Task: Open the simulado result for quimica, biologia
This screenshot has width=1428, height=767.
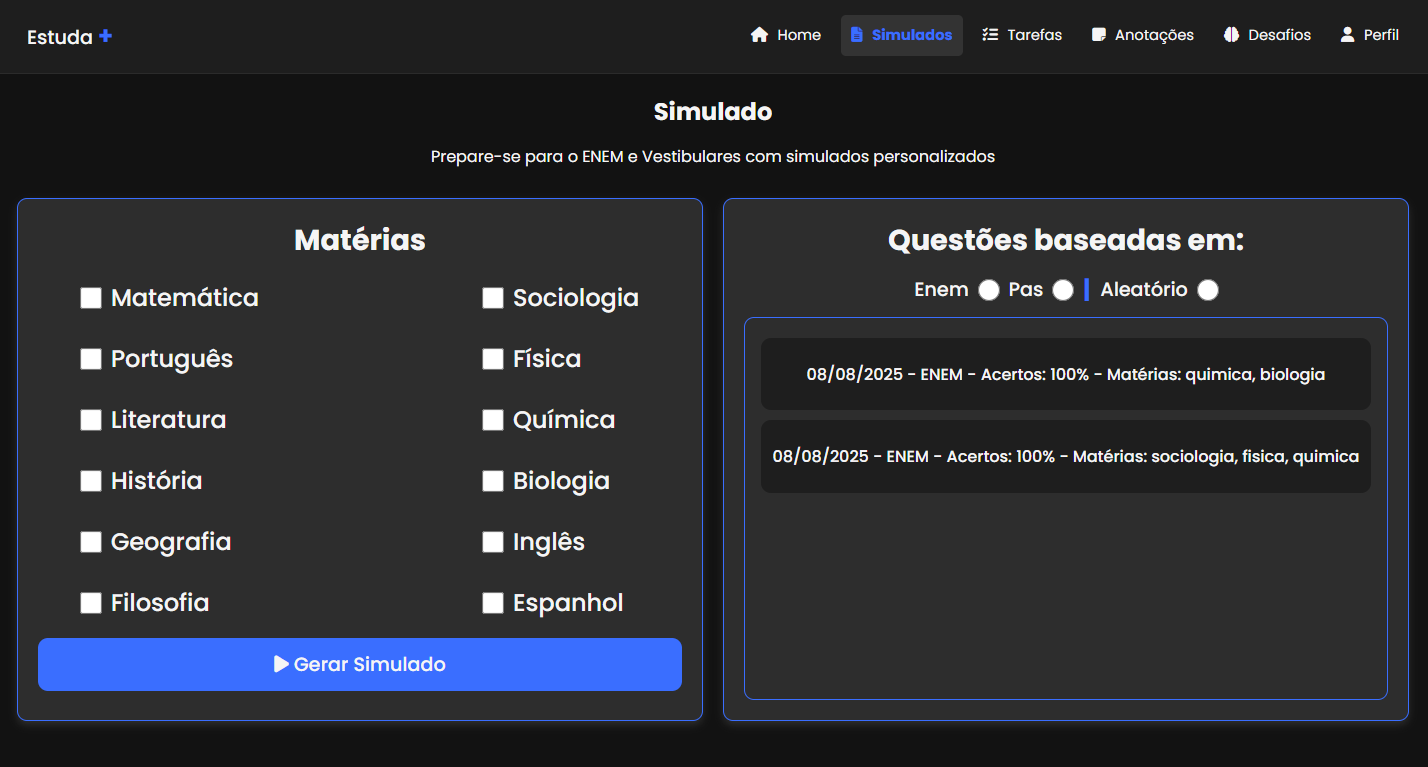Action: tap(1066, 374)
